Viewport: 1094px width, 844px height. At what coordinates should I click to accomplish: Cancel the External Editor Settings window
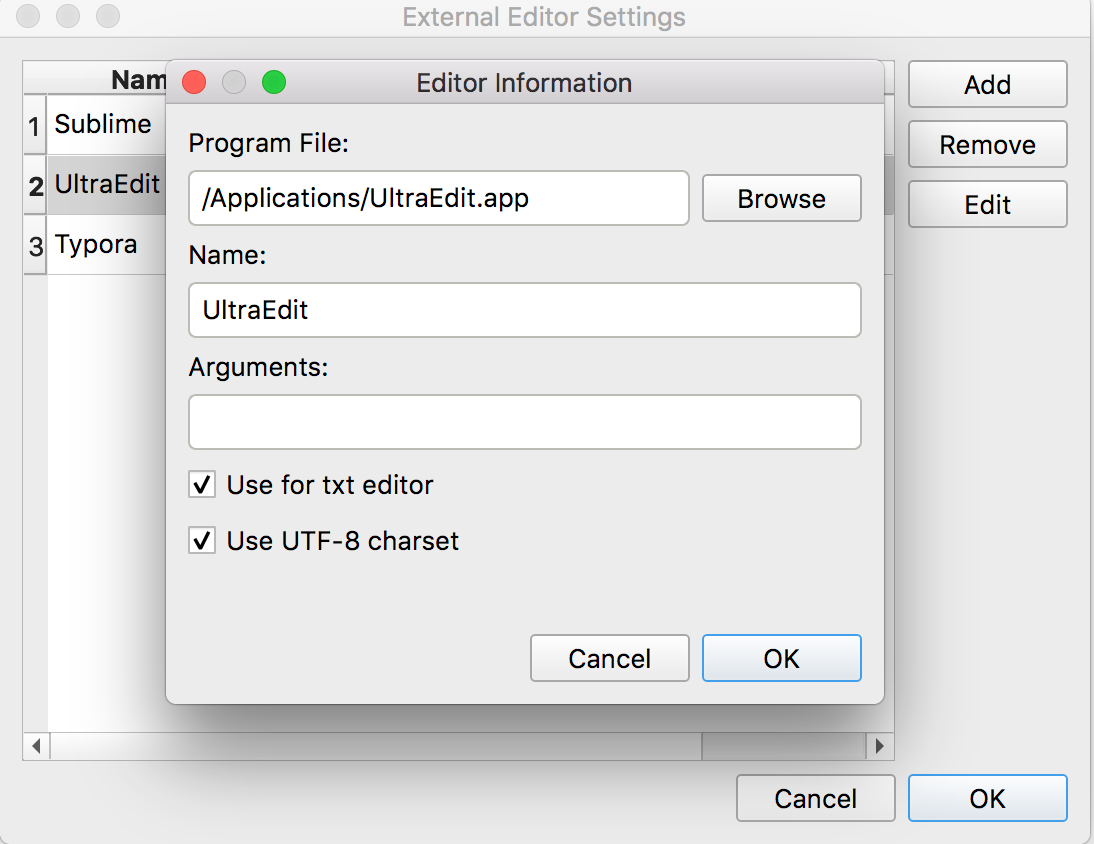click(815, 798)
